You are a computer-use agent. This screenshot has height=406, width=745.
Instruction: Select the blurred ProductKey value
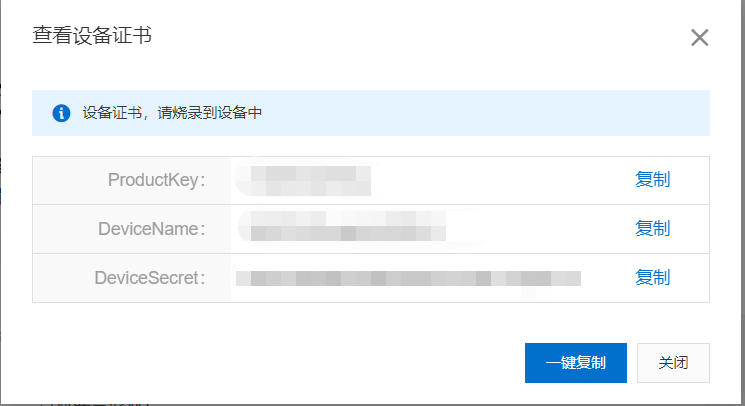coord(311,181)
